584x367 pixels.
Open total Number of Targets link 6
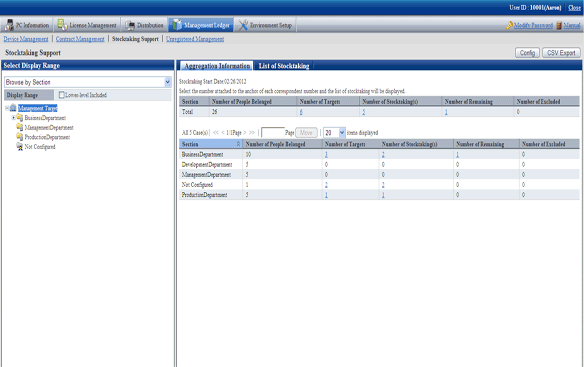click(301, 112)
